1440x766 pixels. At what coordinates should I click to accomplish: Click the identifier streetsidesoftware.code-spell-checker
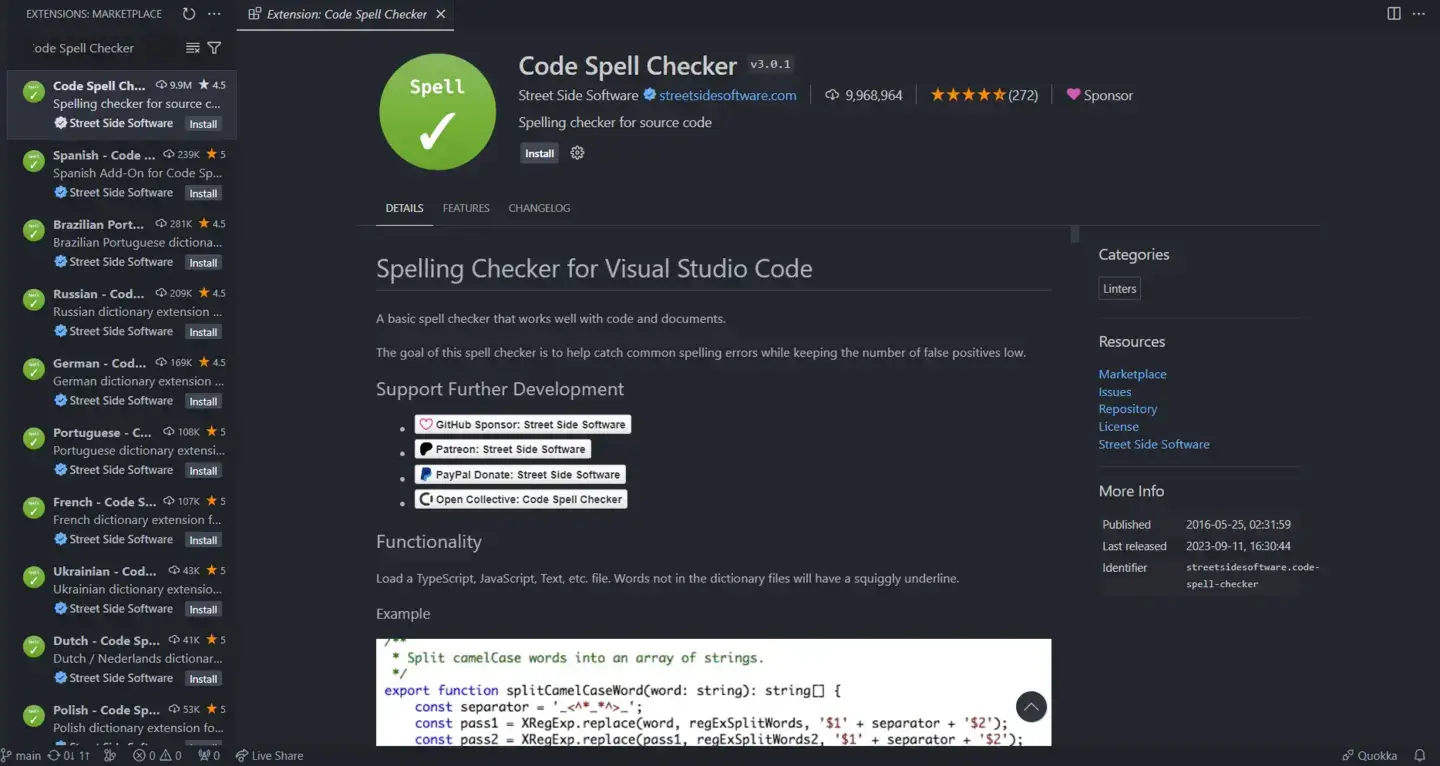tap(1253, 575)
